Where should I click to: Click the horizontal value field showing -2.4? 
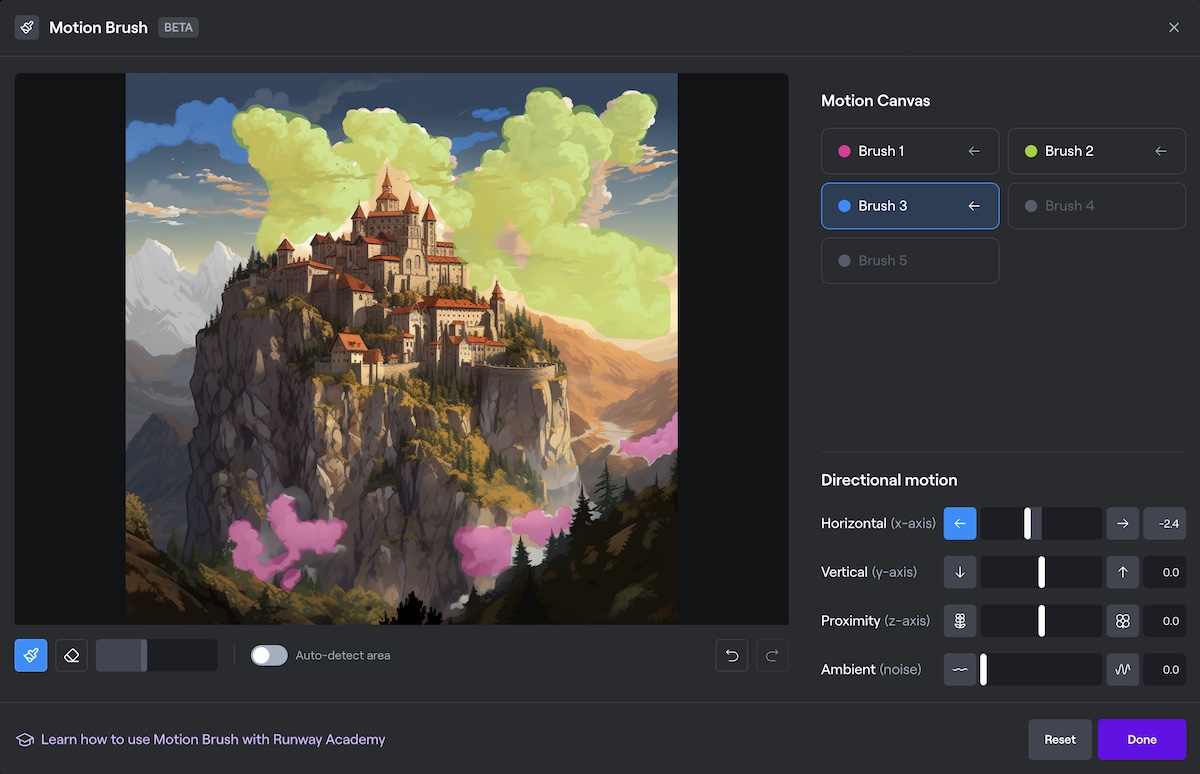click(1164, 523)
